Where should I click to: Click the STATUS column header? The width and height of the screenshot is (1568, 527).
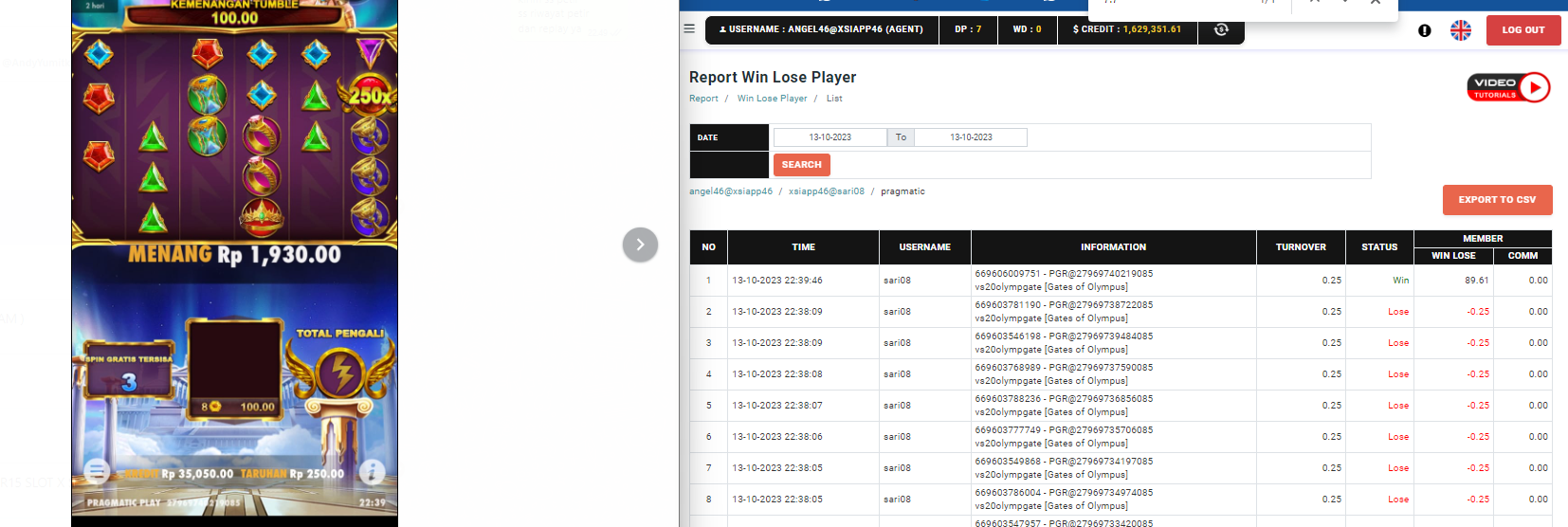click(1379, 247)
